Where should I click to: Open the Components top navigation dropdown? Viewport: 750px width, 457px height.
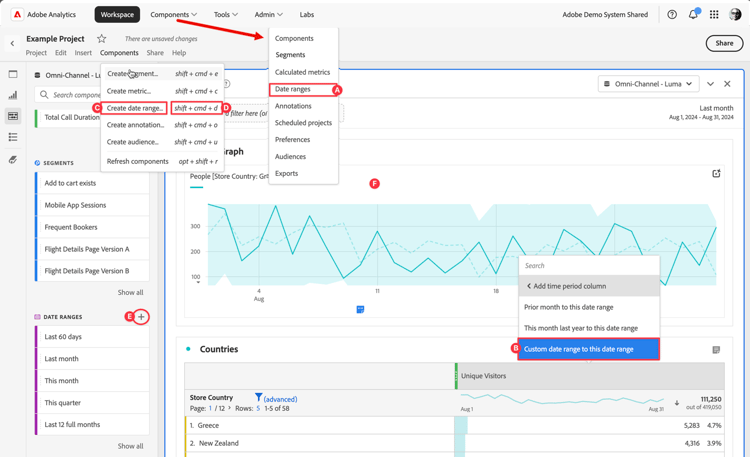pyautogui.click(x=174, y=14)
